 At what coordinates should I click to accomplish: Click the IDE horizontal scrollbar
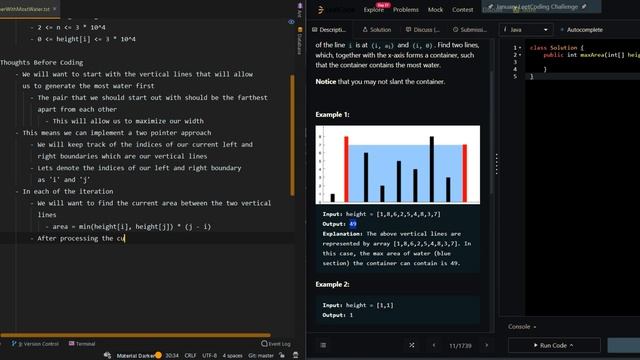(135, 335)
